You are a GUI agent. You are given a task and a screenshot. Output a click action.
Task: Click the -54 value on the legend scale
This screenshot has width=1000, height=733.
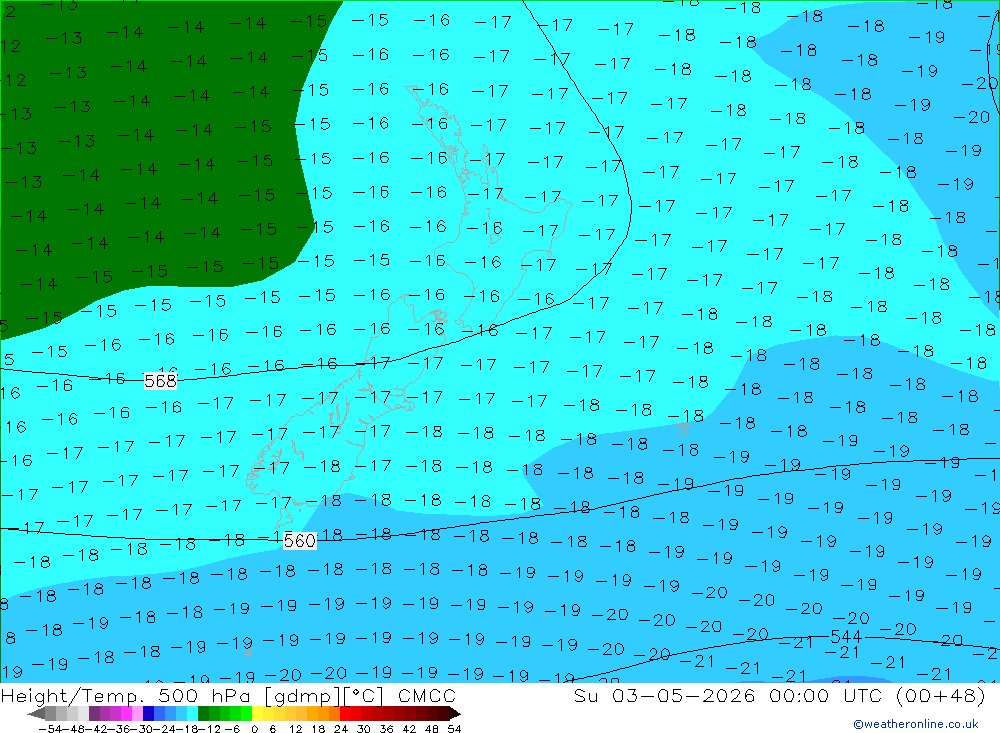pos(50,729)
